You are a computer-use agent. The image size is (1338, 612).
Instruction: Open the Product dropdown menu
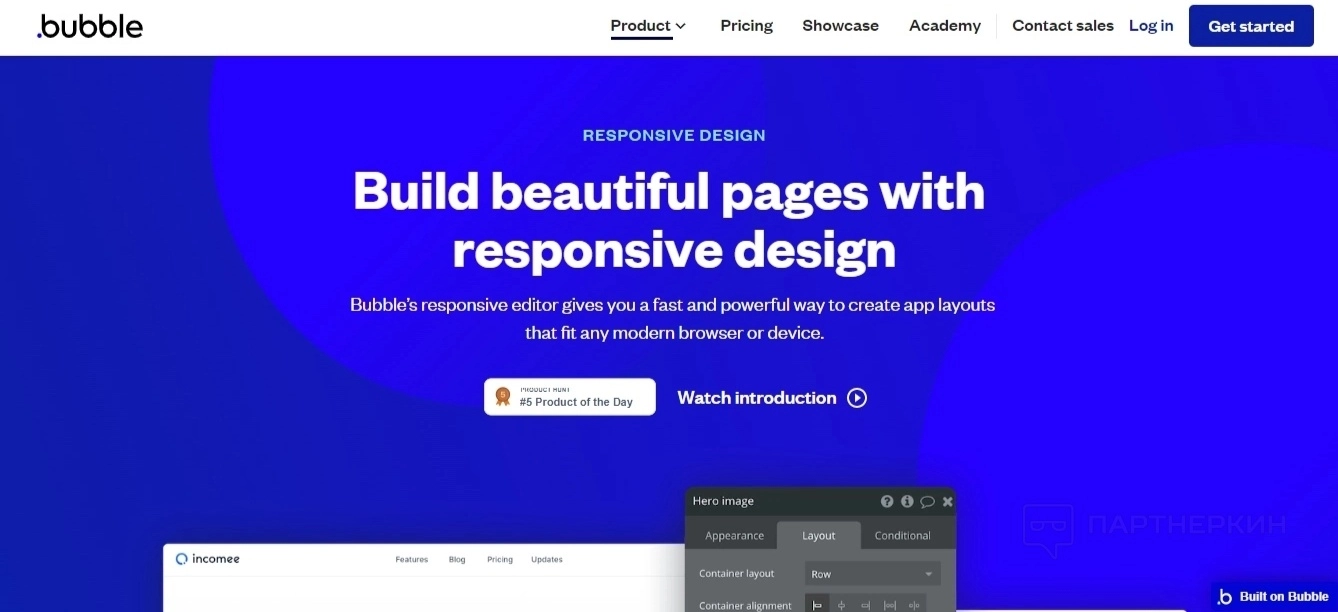tap(648, 26)
